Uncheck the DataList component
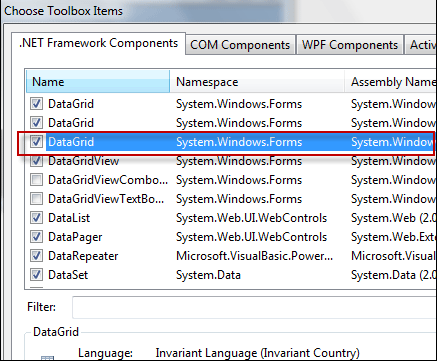This screenshot has height=361, width=437. click(36, 218)
